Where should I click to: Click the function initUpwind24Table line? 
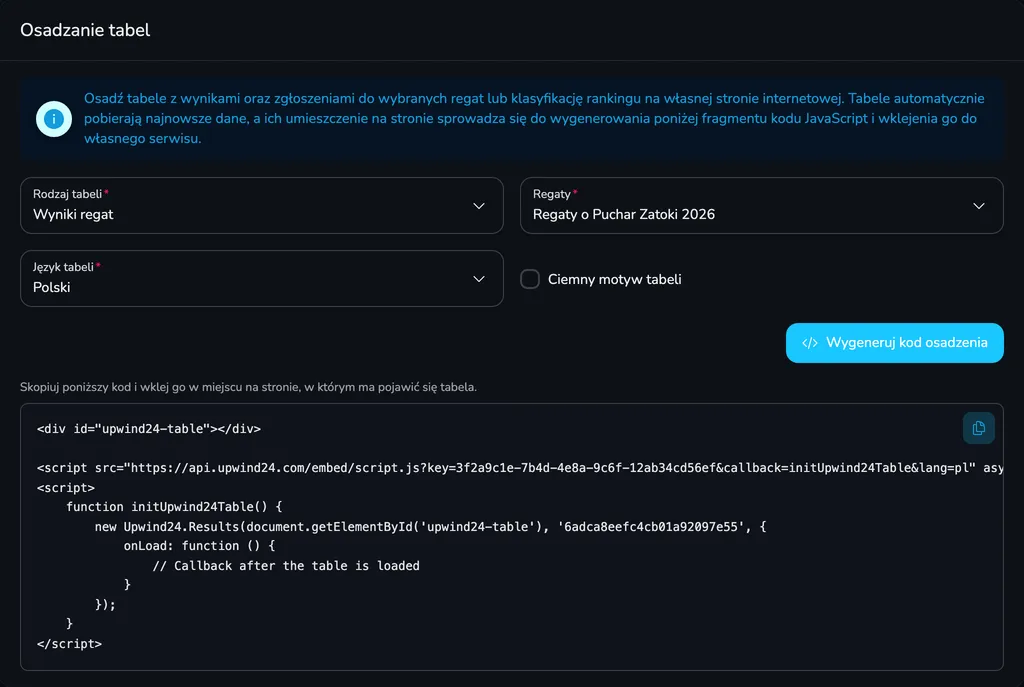point(174,507)
